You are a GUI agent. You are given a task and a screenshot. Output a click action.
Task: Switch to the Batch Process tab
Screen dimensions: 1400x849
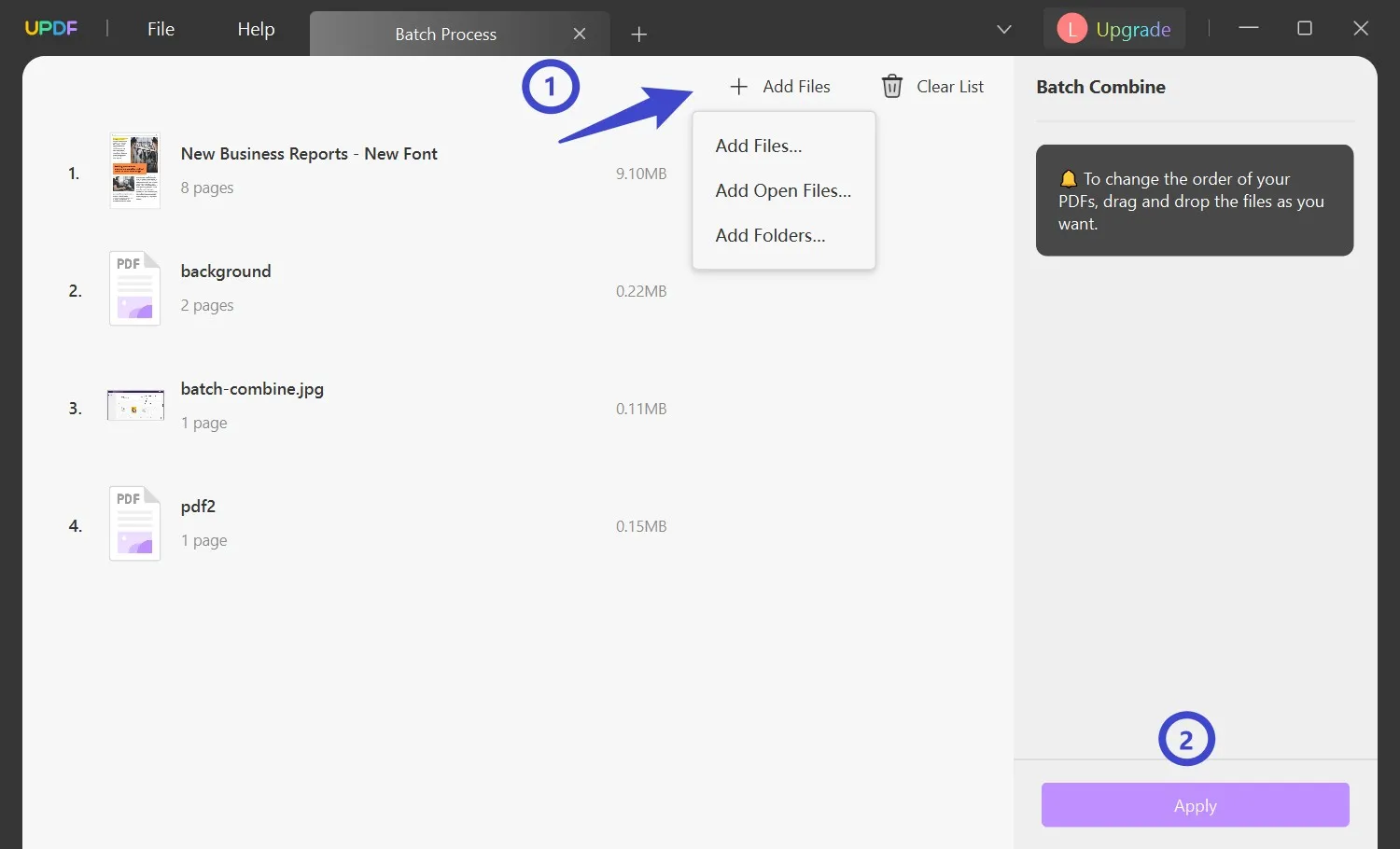[x=445, y=34]
